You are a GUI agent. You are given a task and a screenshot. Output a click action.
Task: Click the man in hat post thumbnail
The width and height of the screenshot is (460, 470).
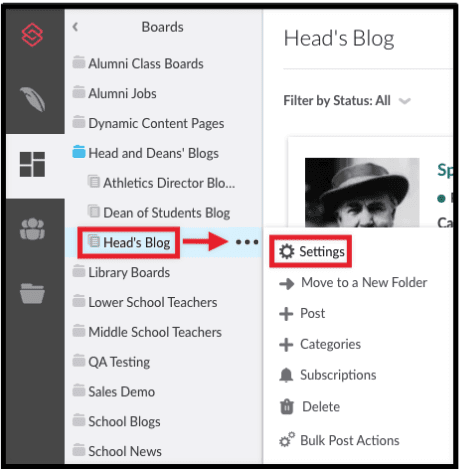pyautogui.click(x=362, y=192)
